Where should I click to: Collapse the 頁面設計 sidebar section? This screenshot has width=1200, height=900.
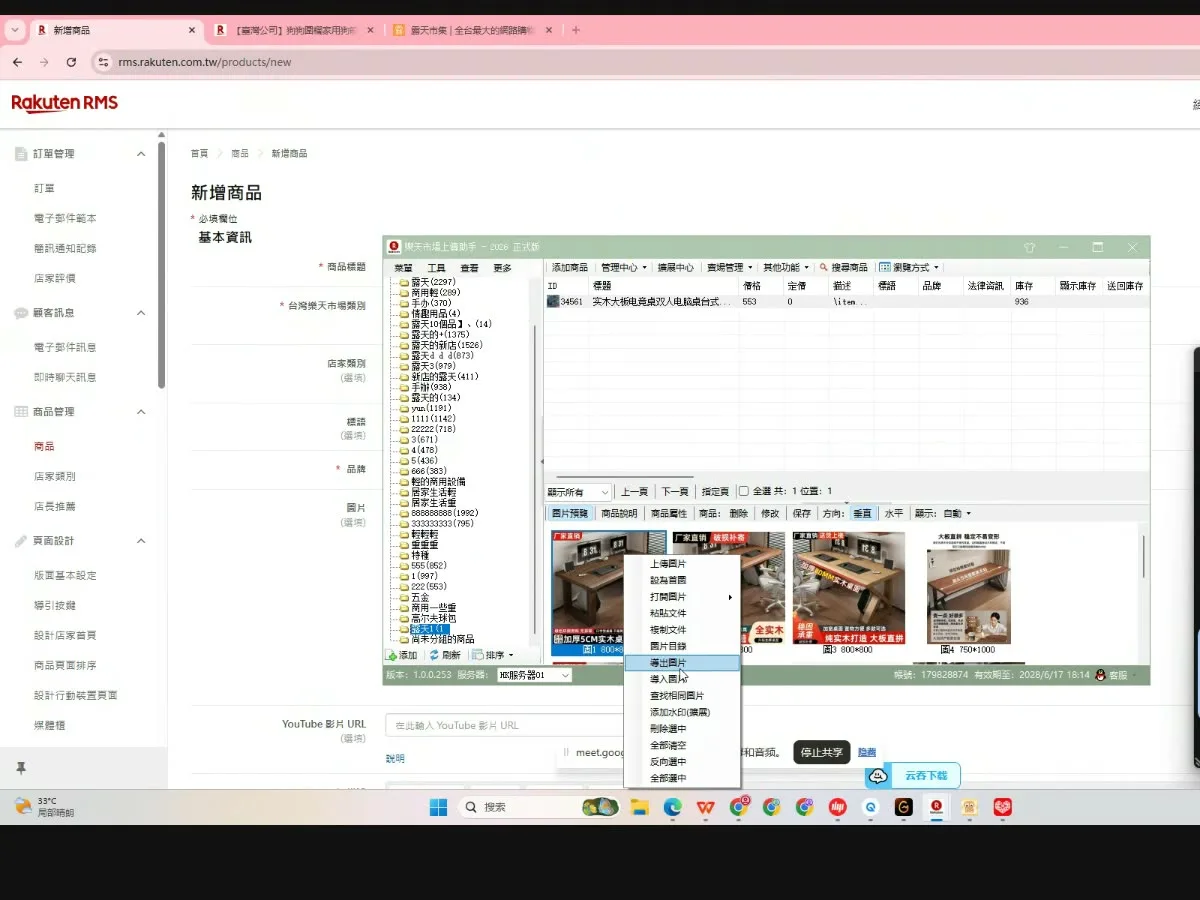coord(141,541)
